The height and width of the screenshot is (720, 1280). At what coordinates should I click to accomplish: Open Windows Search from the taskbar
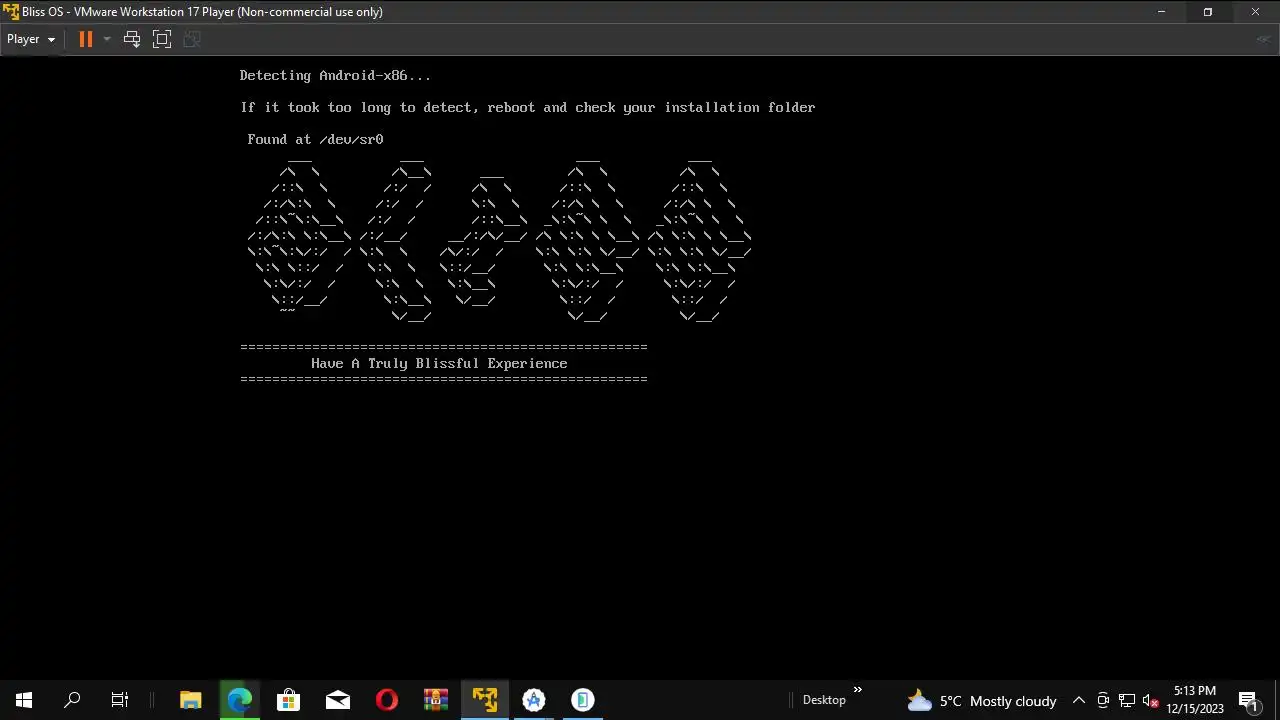(72, 700)
